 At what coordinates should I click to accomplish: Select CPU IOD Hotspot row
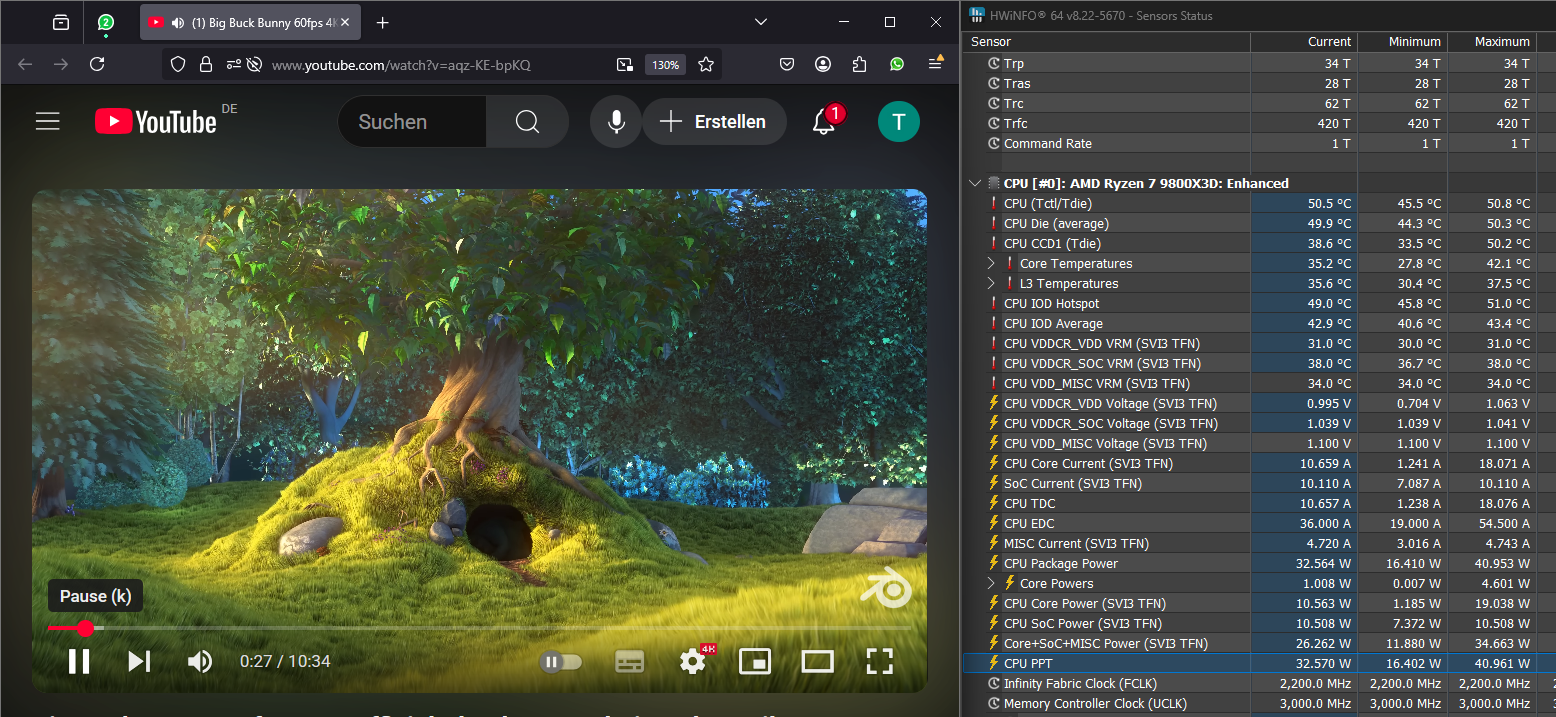(1259, 303)
